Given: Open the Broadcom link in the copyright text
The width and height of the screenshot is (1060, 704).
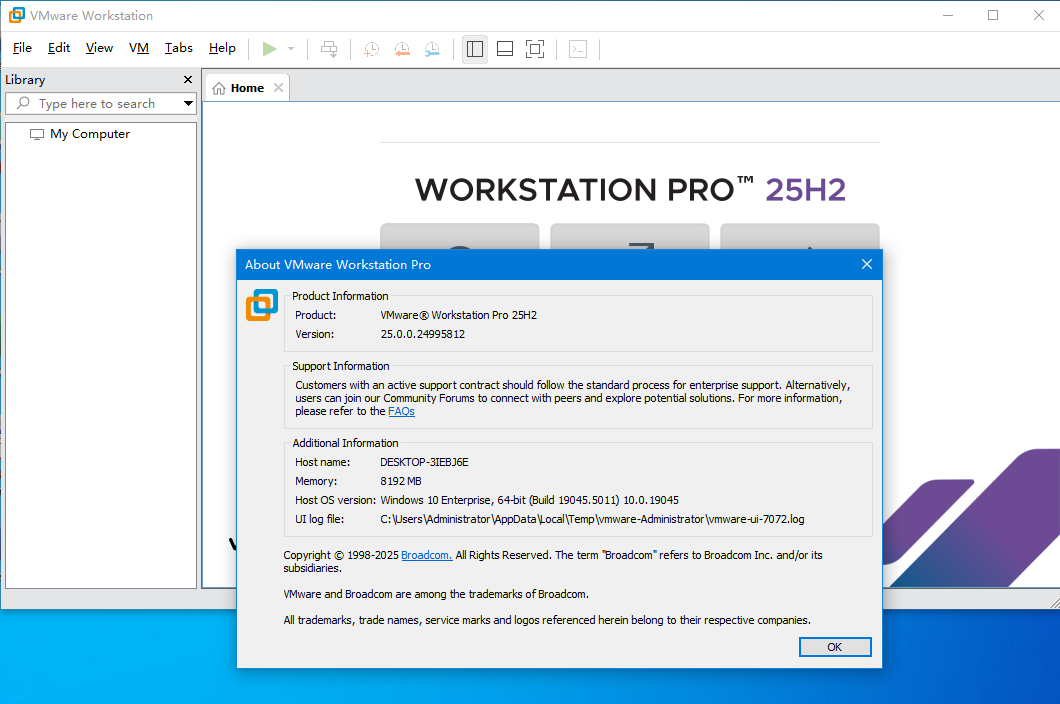Looking at the screenshot, I should [x=426, y=555].
